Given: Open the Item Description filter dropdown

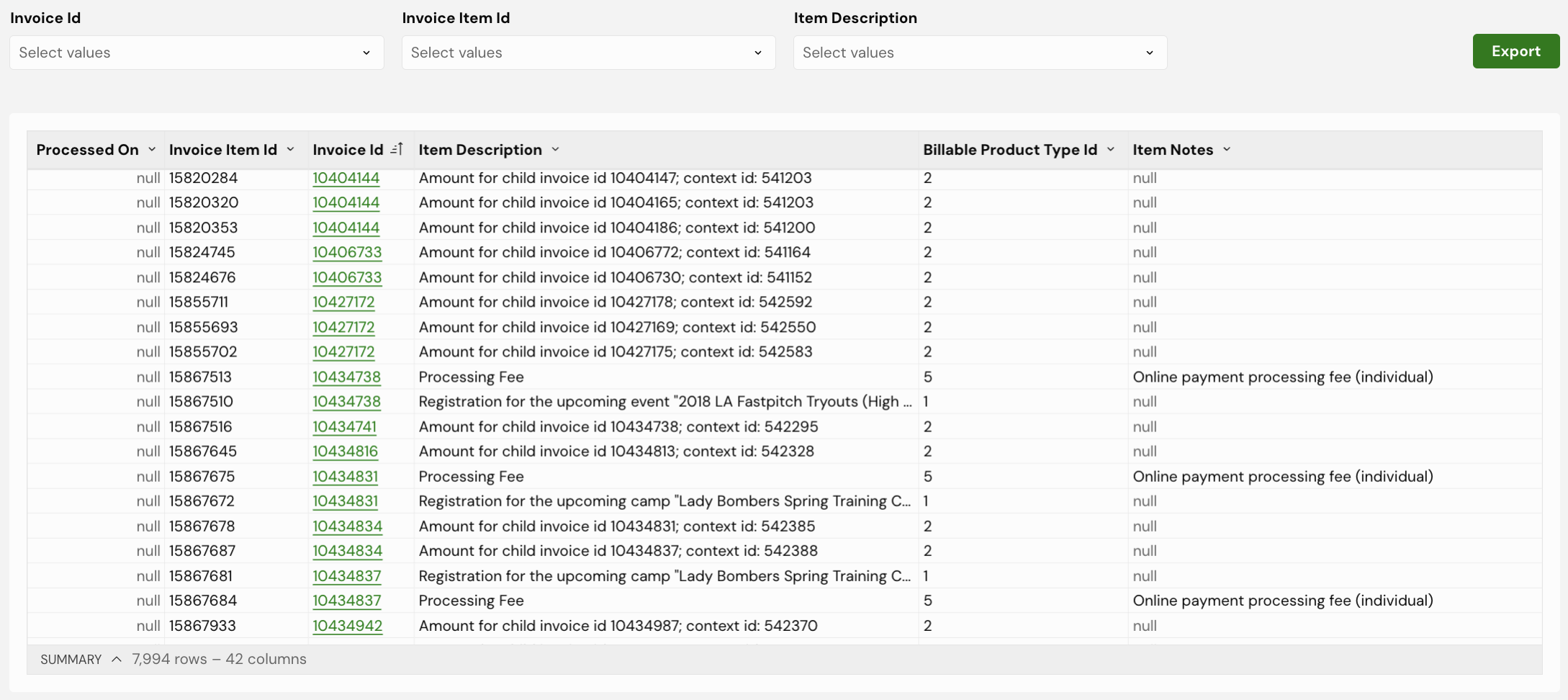Looking at the screenshot, I should tap(980, 53).
